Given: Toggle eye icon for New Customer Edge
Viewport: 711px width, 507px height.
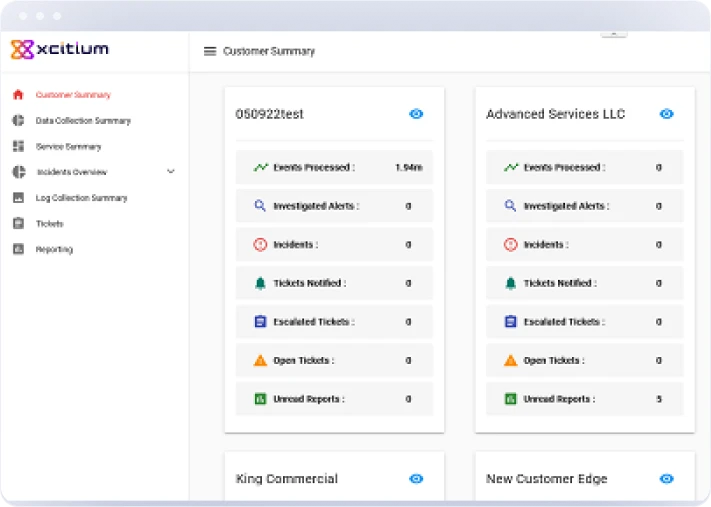Looking at the screenshot, I should point(666,479).
